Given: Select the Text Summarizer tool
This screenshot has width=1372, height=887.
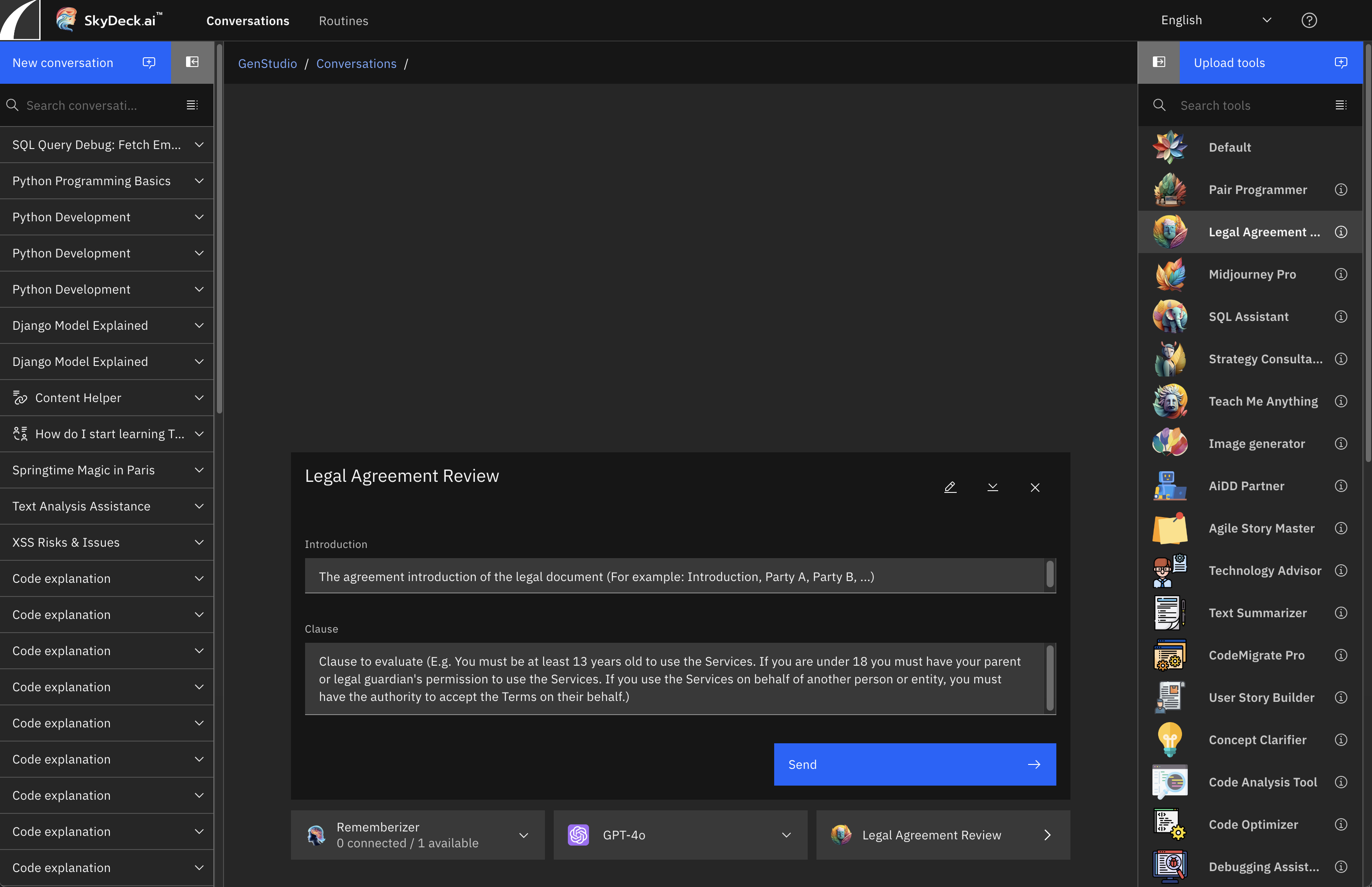Looking at the screenshot, I should coord(1258,613).
